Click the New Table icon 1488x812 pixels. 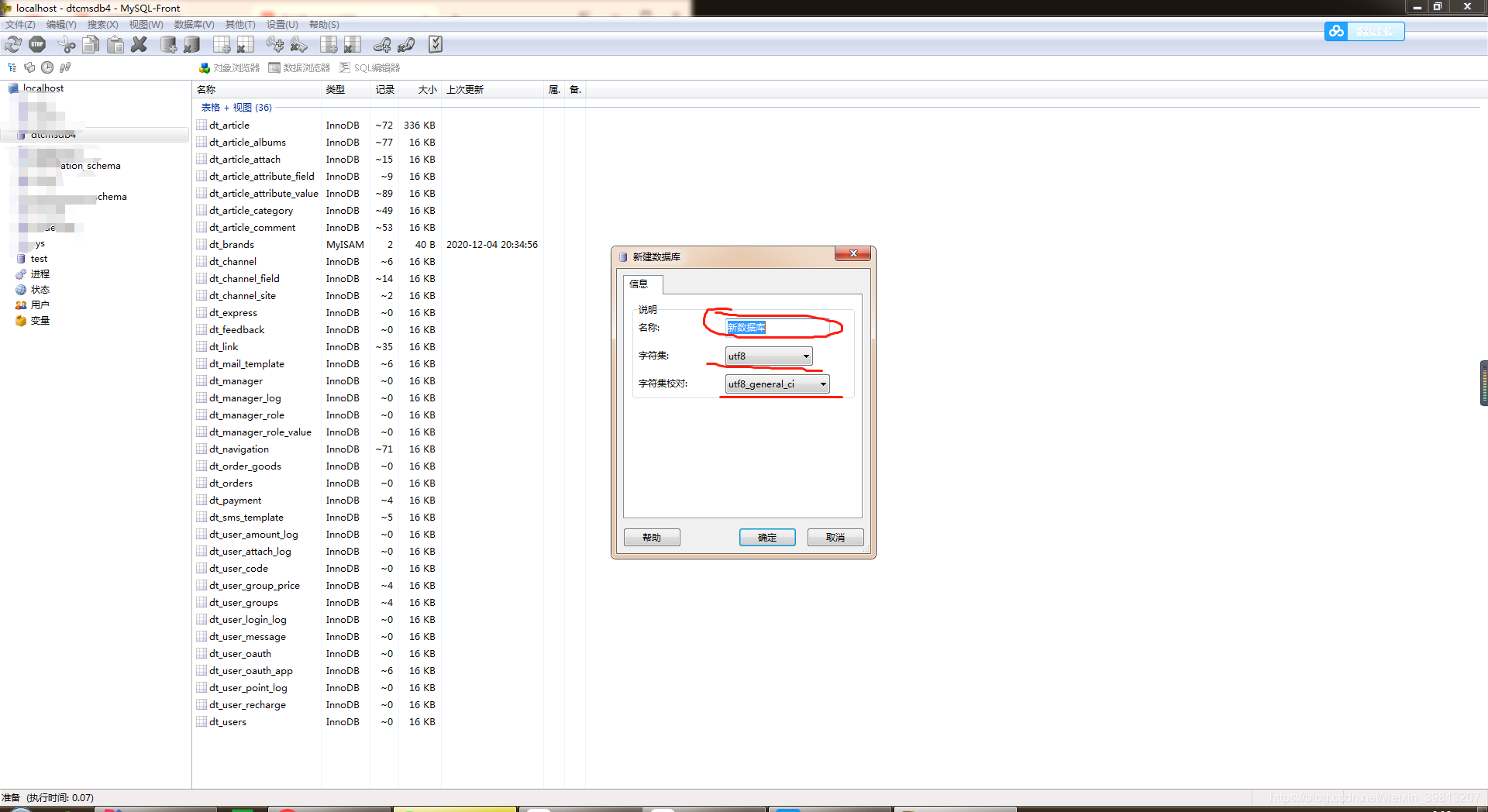coord(222,45)
